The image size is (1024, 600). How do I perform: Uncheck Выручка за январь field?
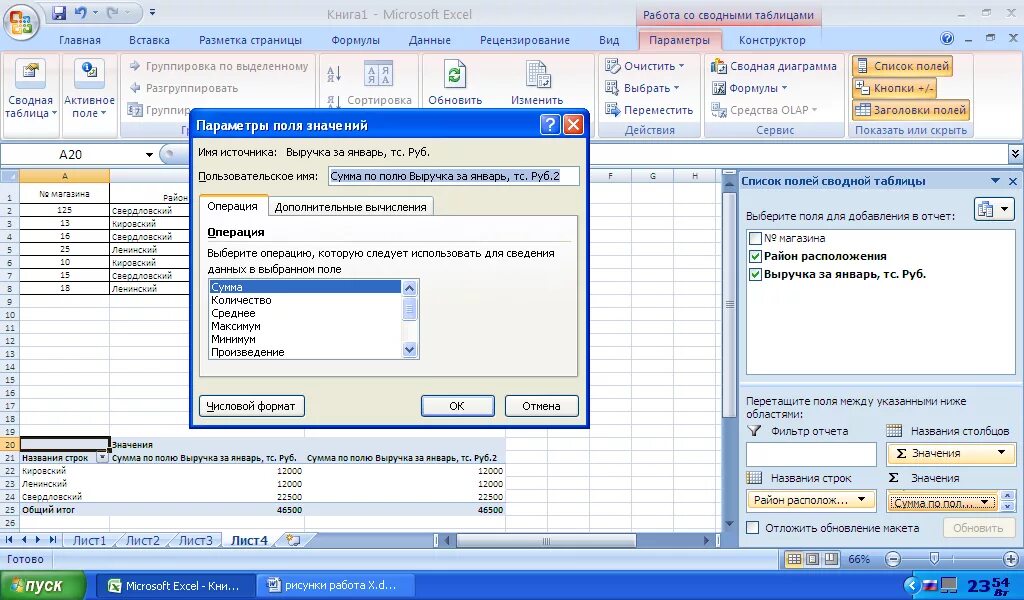(756, 275)
